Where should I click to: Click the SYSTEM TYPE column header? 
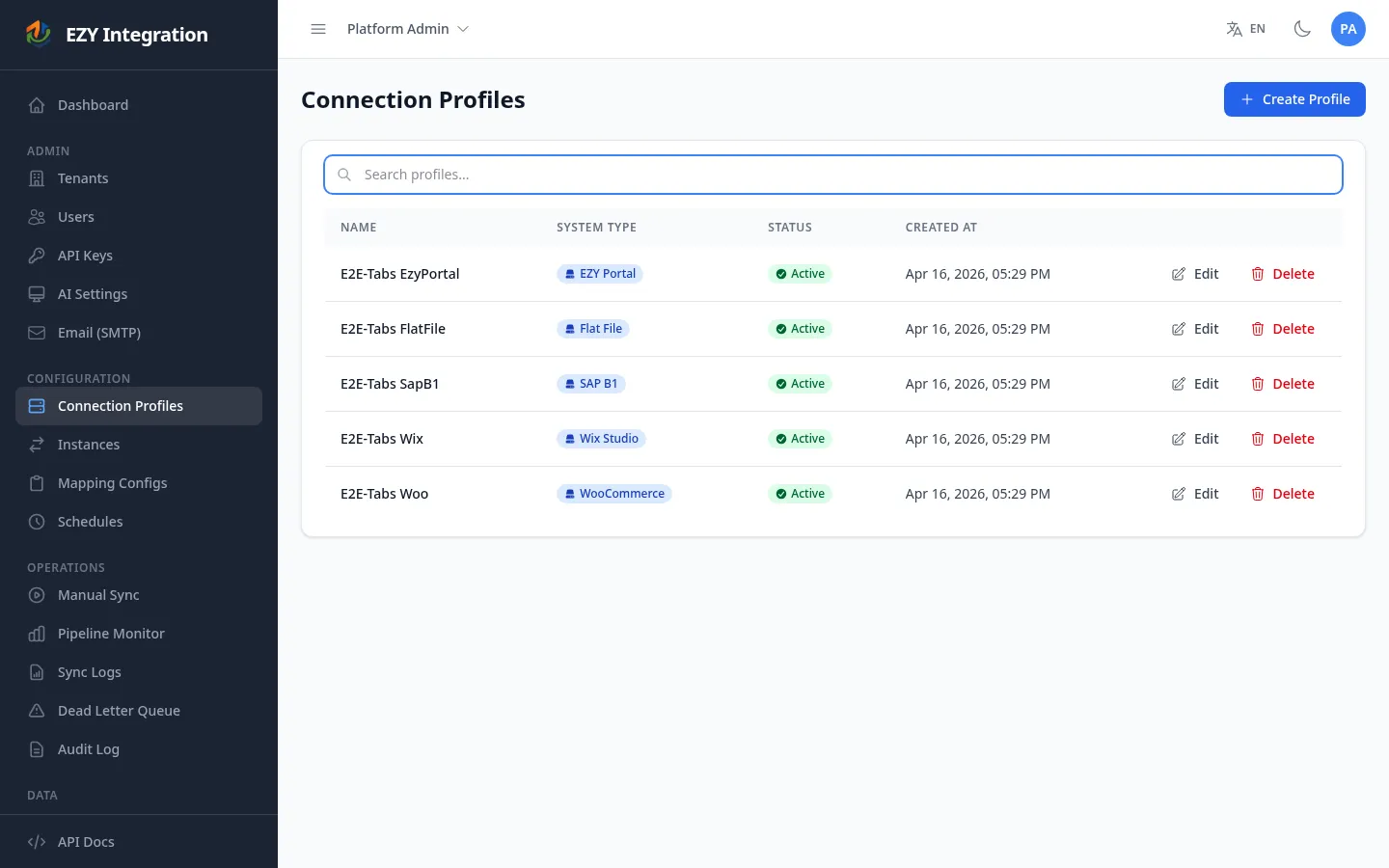(596, 228)
